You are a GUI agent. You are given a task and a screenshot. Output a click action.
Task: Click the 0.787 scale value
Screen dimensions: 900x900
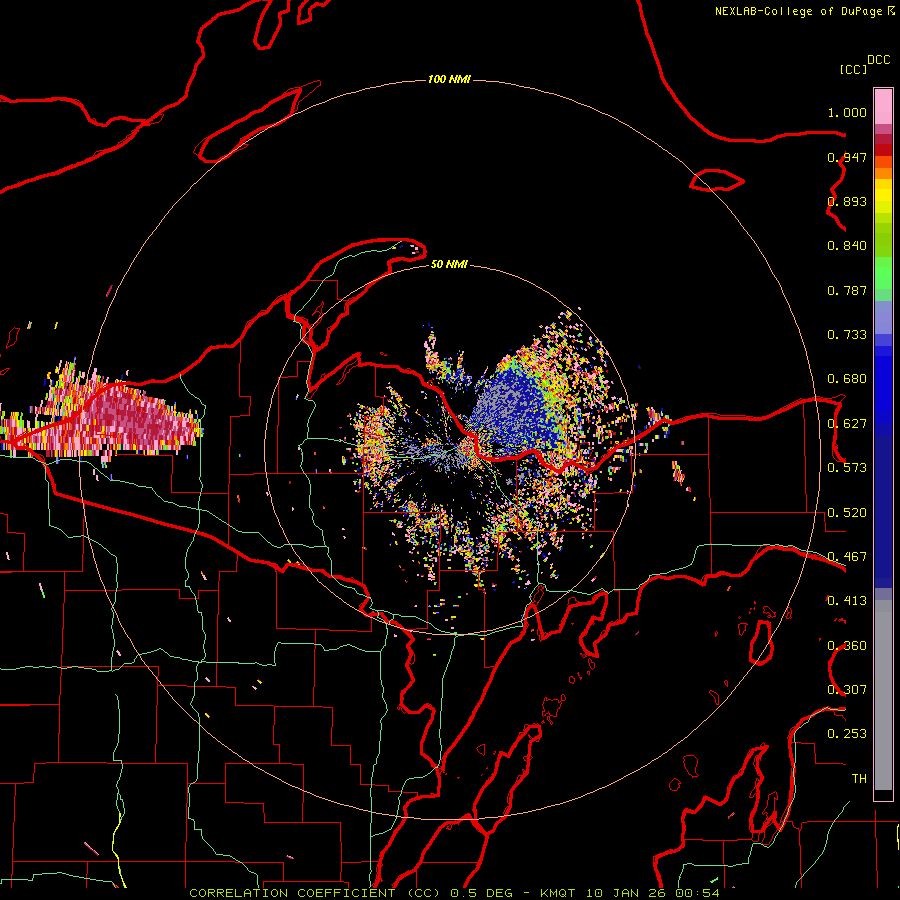click(x=847, y=290)
